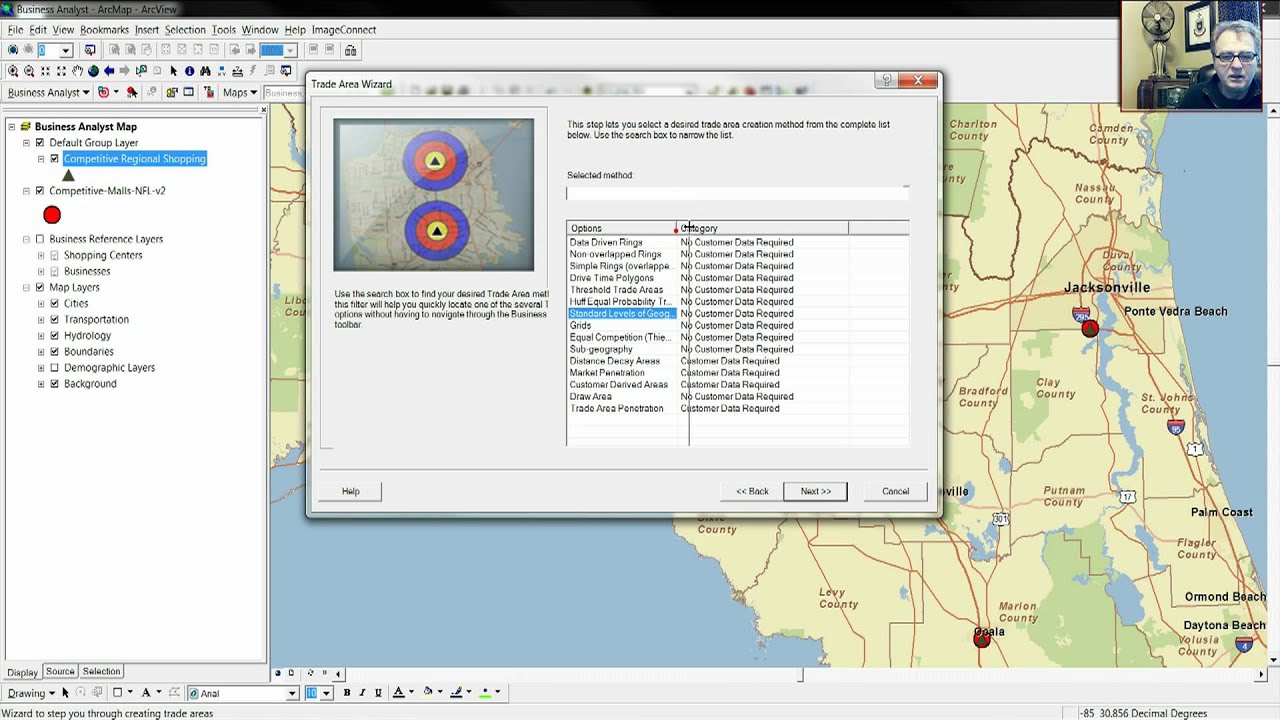The image size is (1280, 720).
Task: Toggle the Hydrology layer checkbox
Action: point(55,336)
